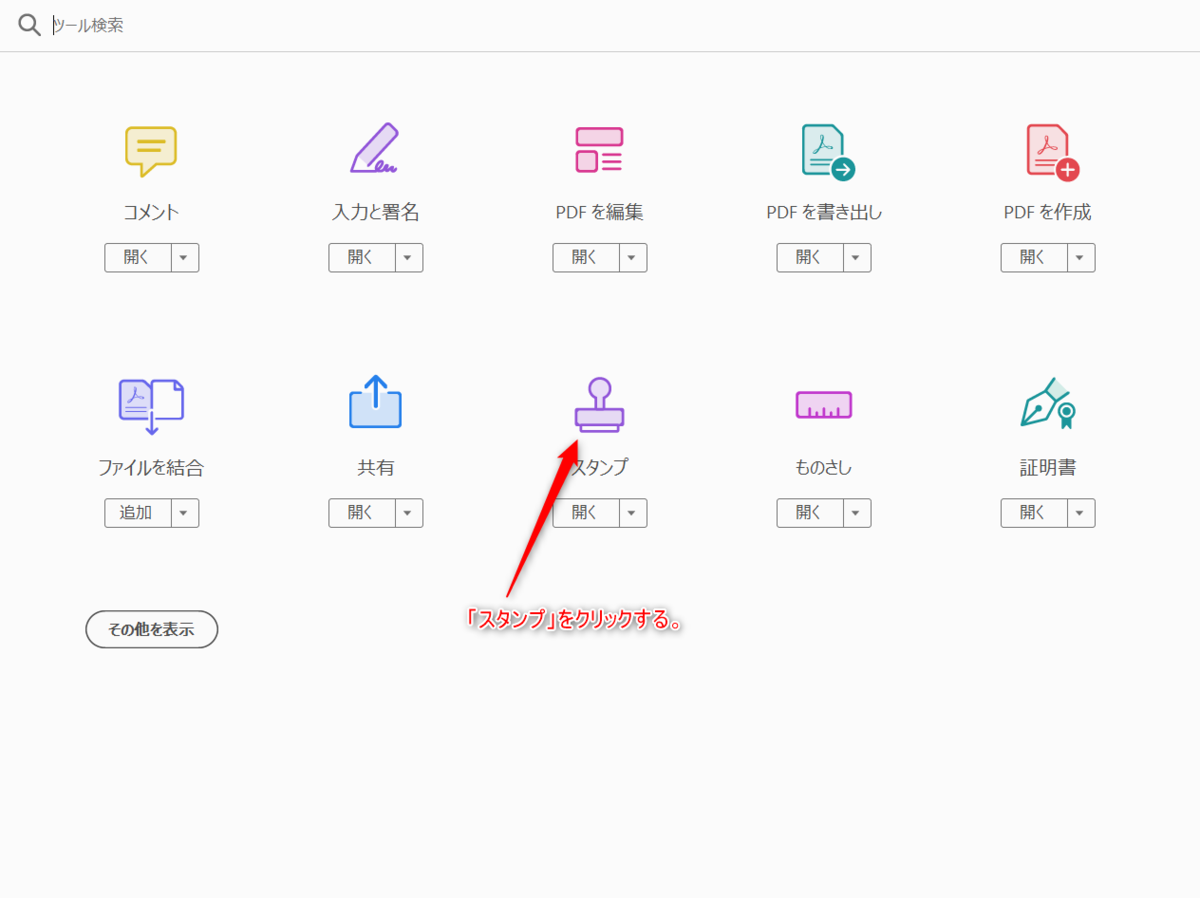Click the ものさし label text
This screenshot has width=1200, height=898.
(x=824, y=468)
